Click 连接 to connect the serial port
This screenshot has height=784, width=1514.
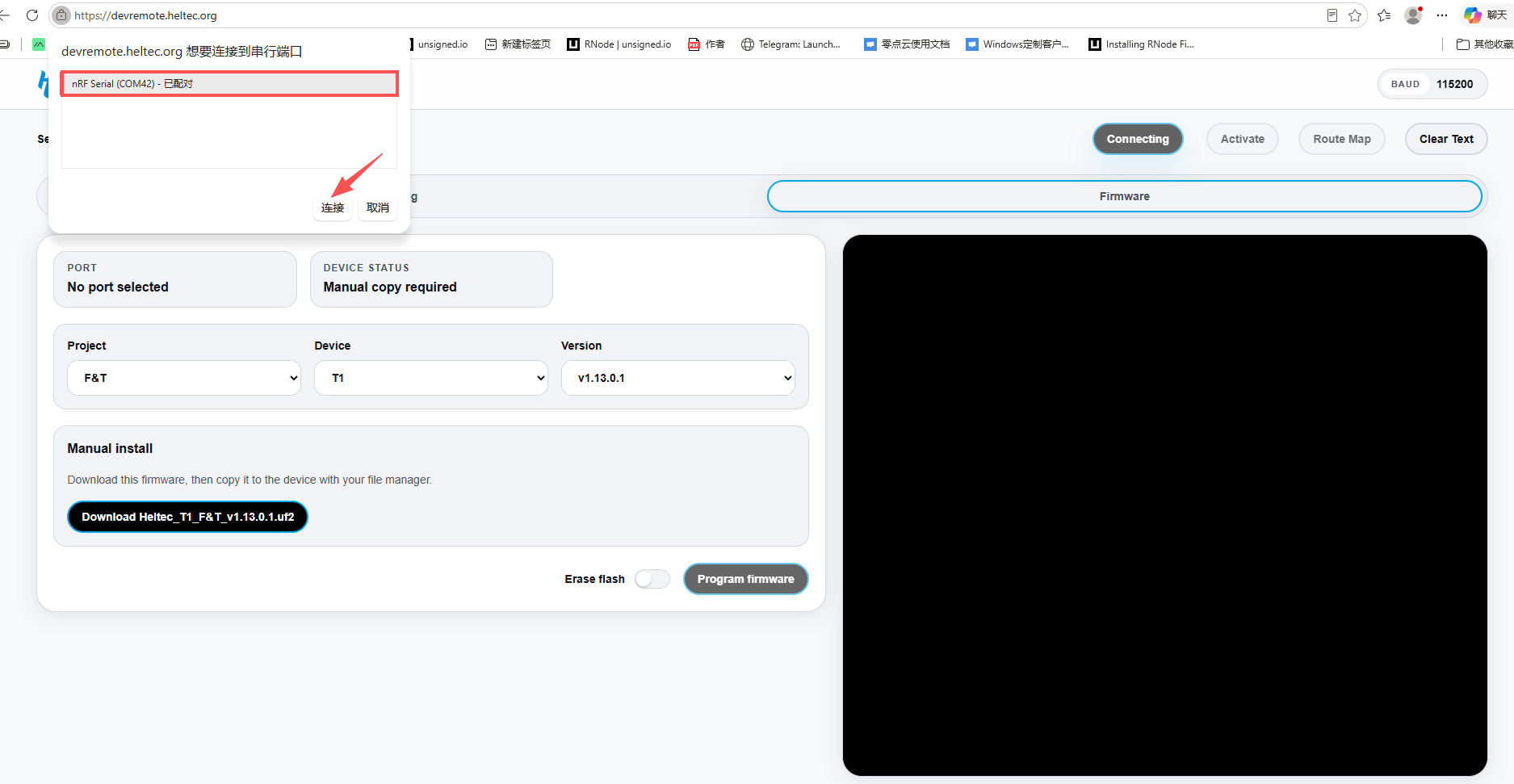(x=333, y=208)
